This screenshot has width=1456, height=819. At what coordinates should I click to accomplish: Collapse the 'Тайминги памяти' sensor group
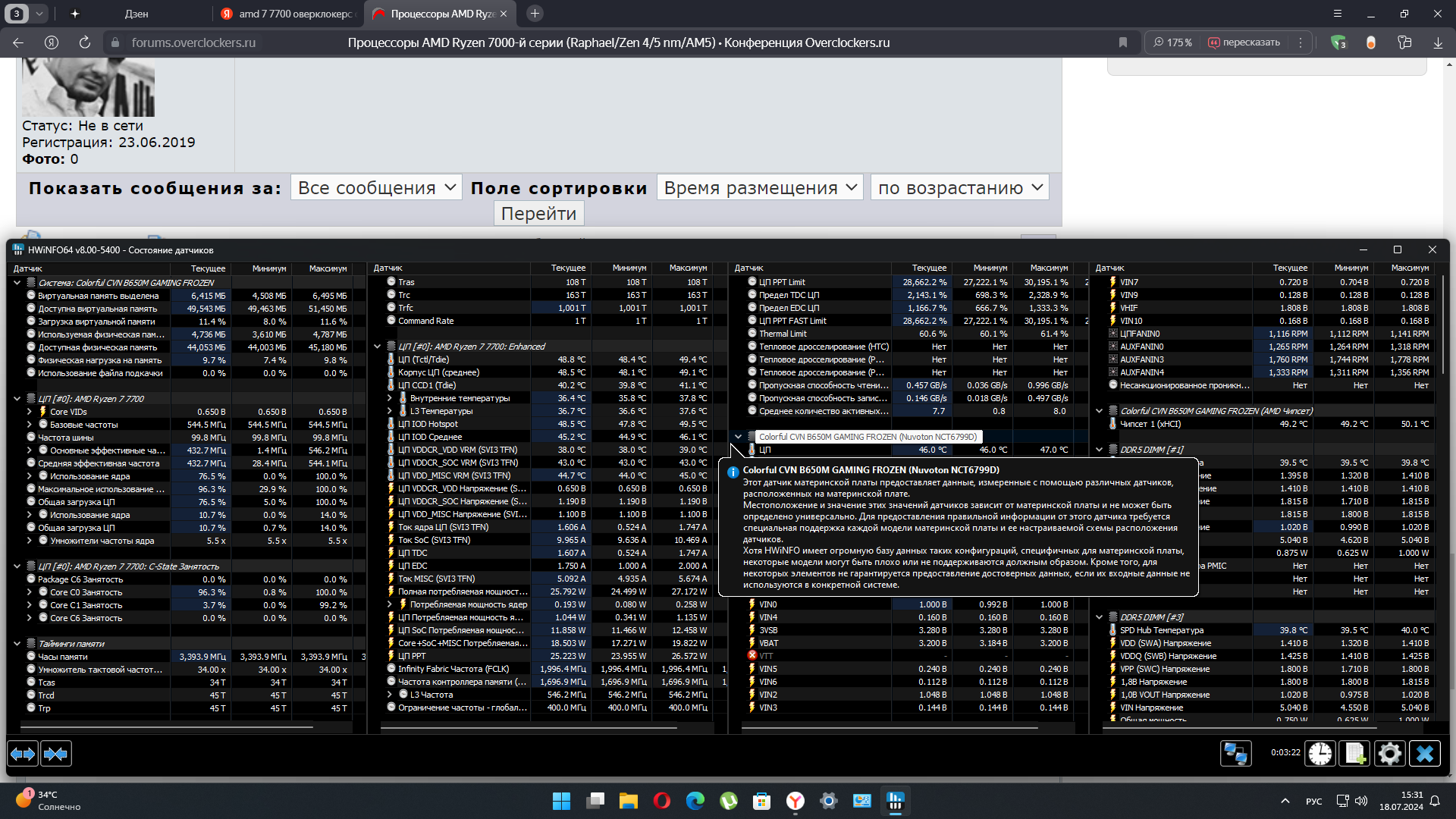click(x=17, y=643)
